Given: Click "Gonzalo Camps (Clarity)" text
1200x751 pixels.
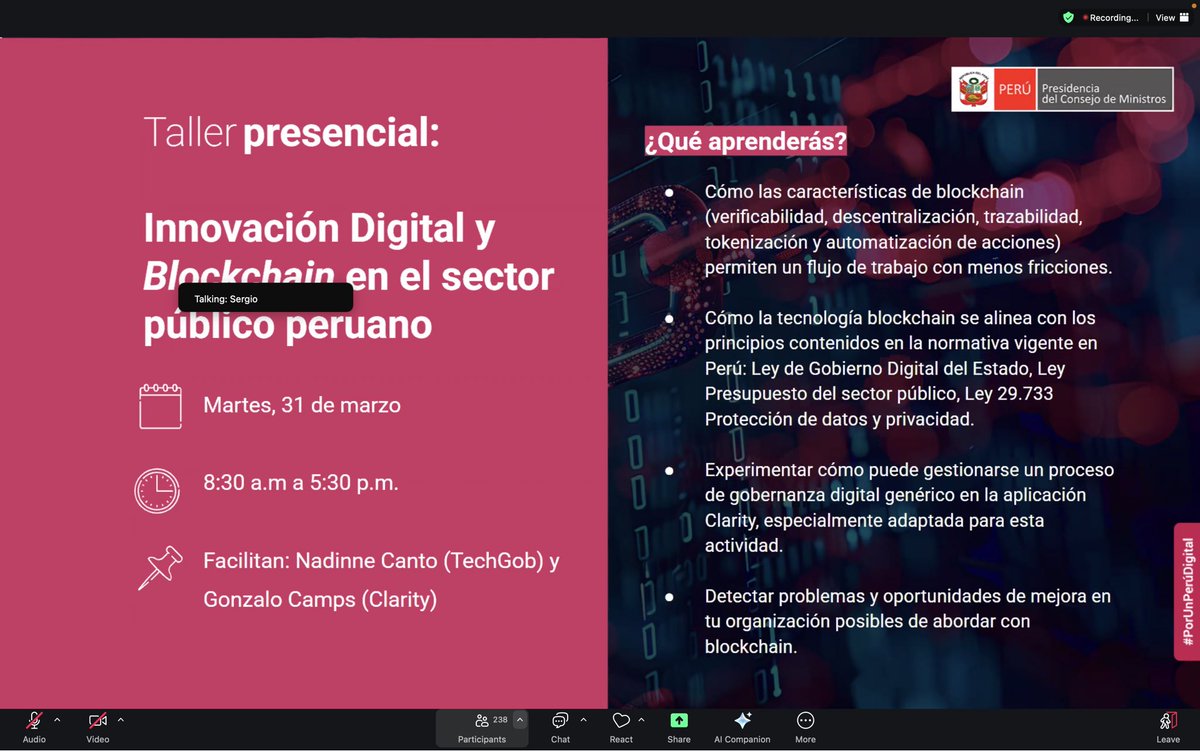Looking at the screenshot, I should pos(320,600).
